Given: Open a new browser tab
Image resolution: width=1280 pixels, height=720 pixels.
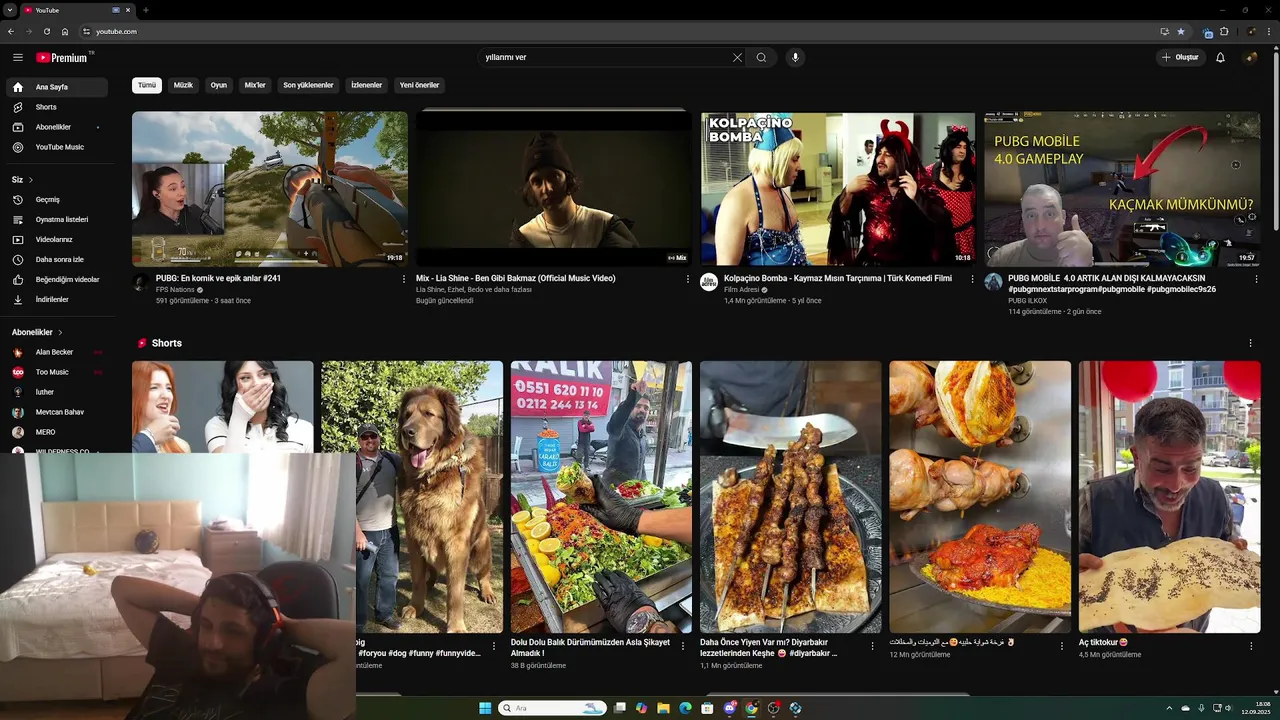Looking at the screenshot, I should 146,10.
